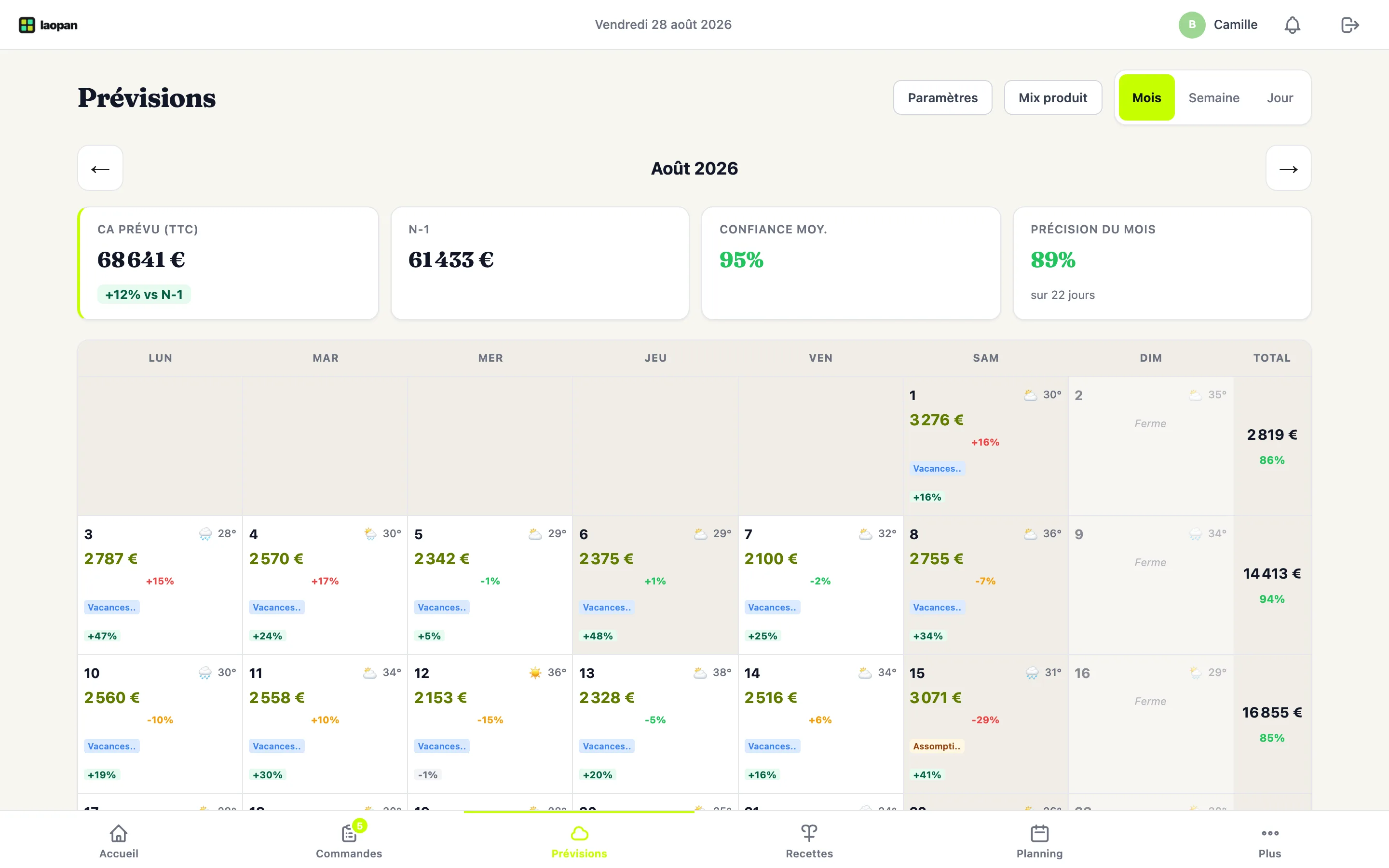Click weather icon on August 7
This screenshot has height=868, width=1389.
tap(866, 534)
